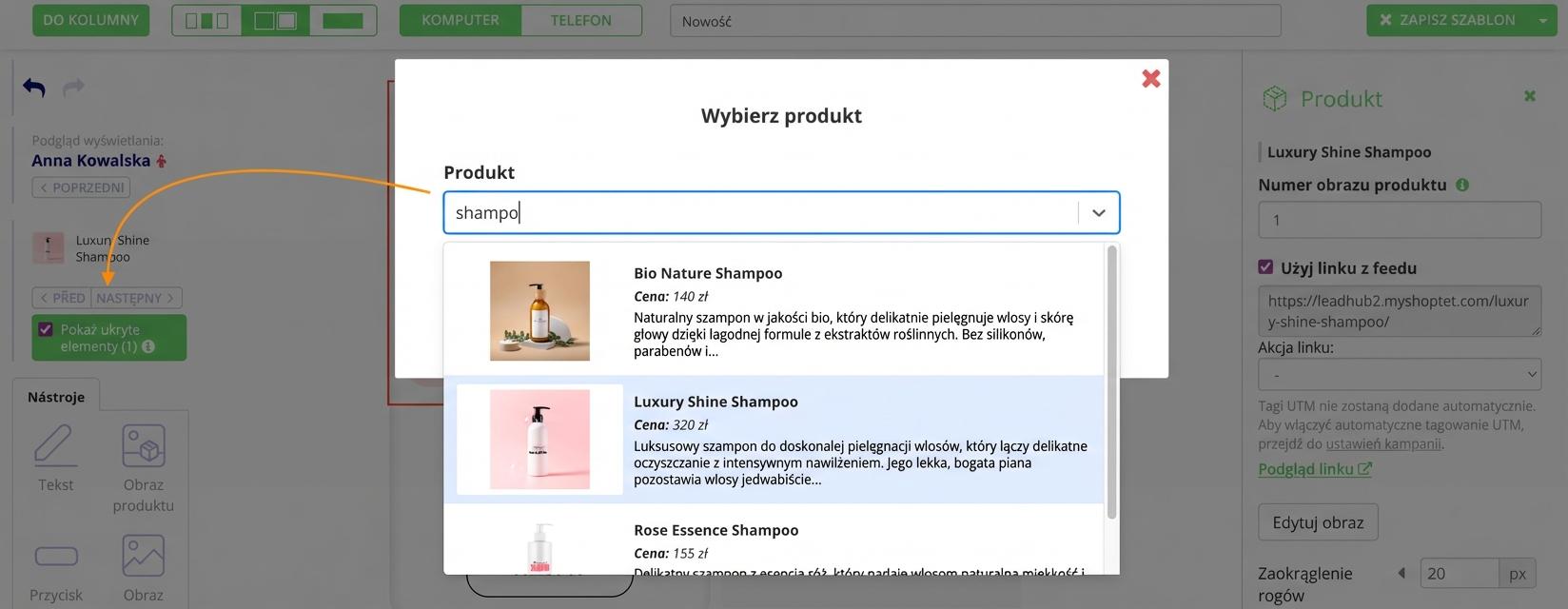
Task: Select the single-column layout icon
Action: point(343,20)
